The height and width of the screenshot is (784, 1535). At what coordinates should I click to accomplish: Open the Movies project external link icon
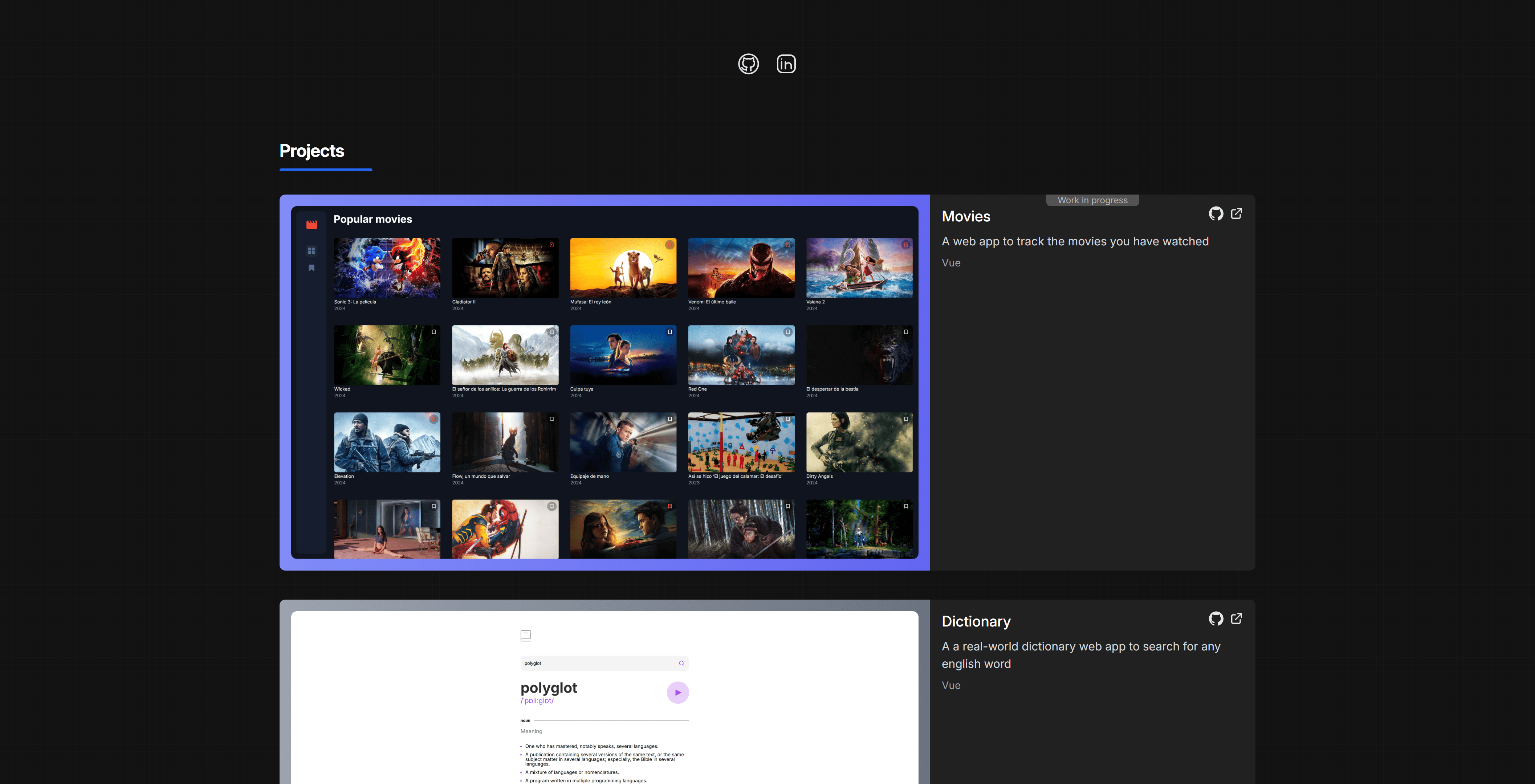click(1237, 213)
